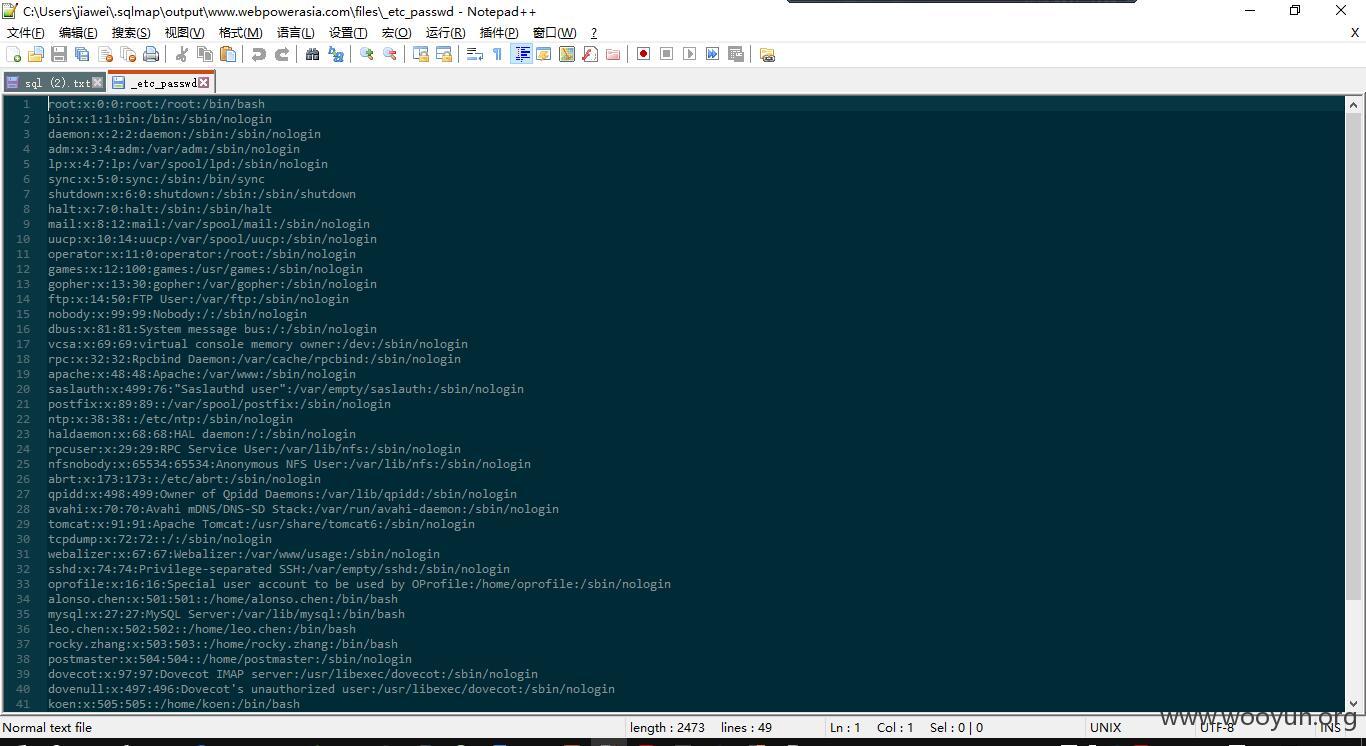Open the 文件(F) menu
Viewport: 1366px width, 746px height.
tap(26, 32)
